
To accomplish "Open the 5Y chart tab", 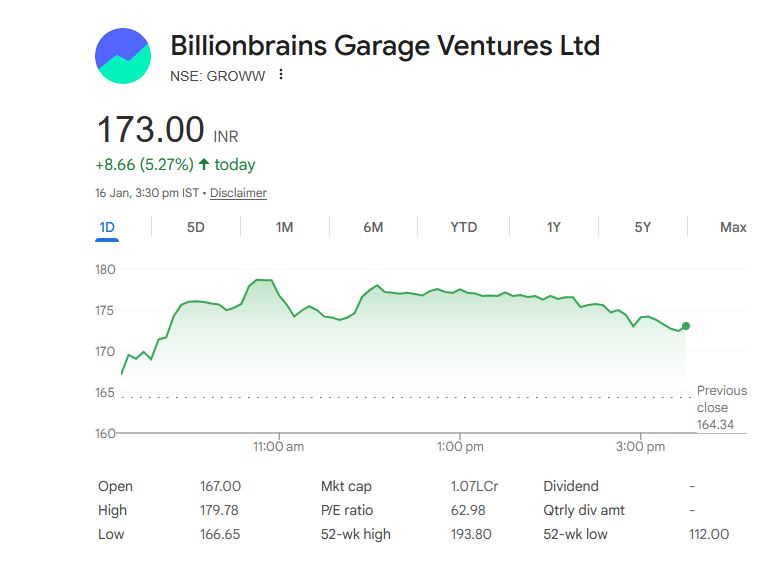I will (x=642, y=227).
